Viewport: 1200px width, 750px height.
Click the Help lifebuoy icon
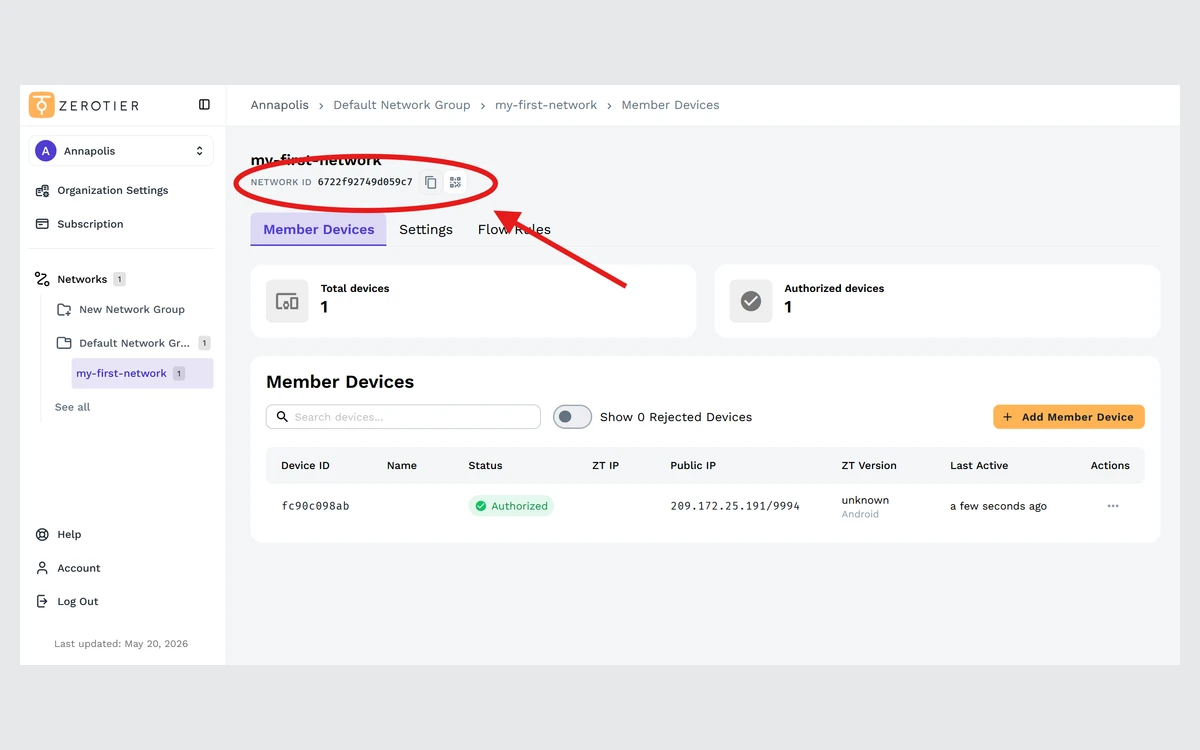coord(42,535)
